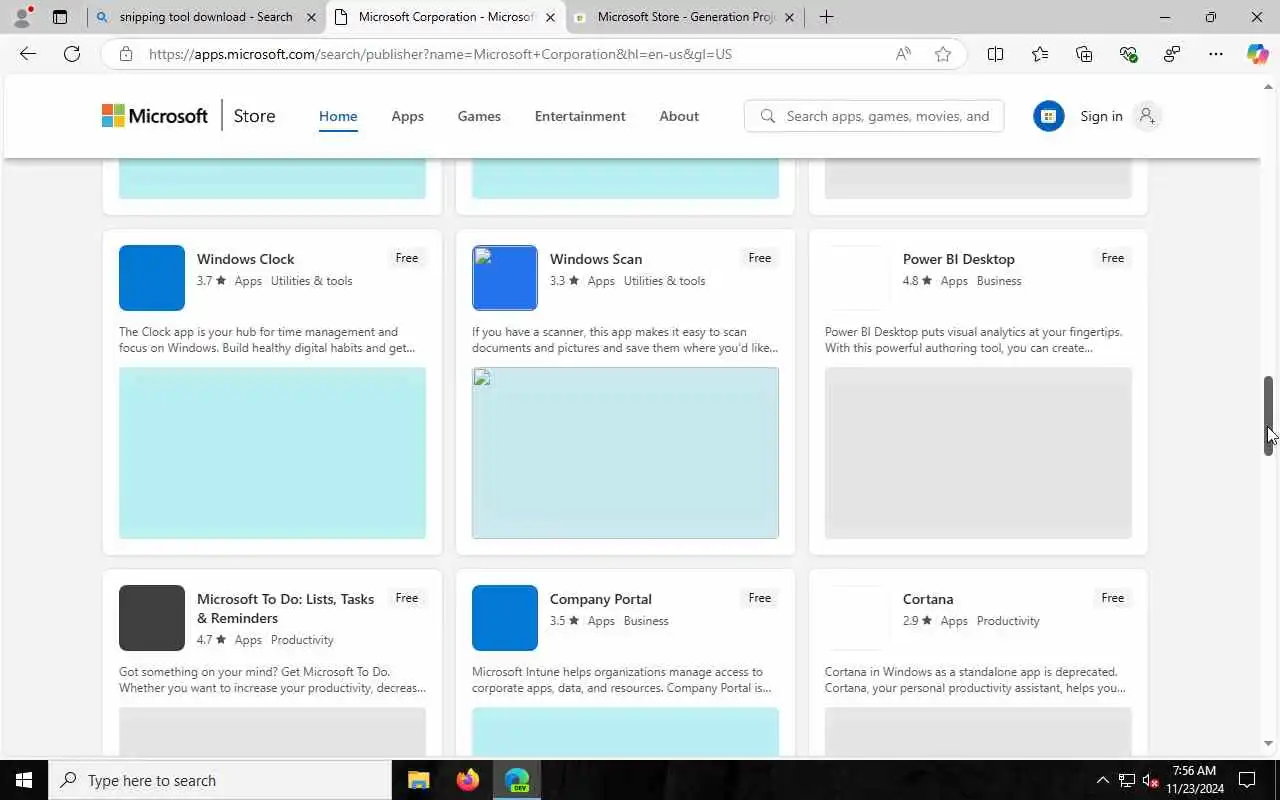
Task: Open the Store app badge icon beside Sign in
Action: point(1048,116)
